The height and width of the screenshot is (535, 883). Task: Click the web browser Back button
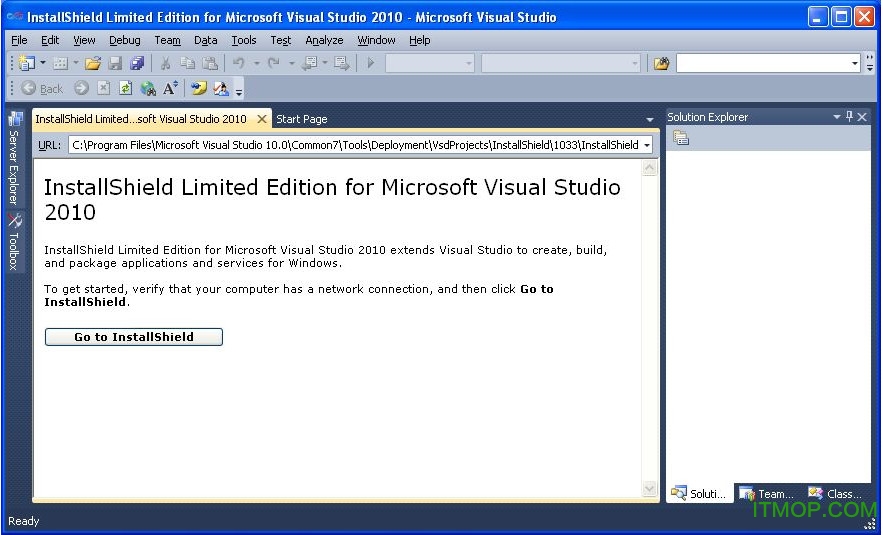tap(42, 88)
